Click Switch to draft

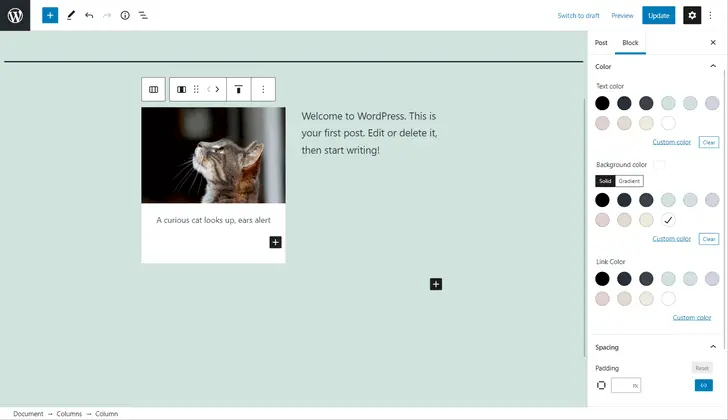click(578, 15)
